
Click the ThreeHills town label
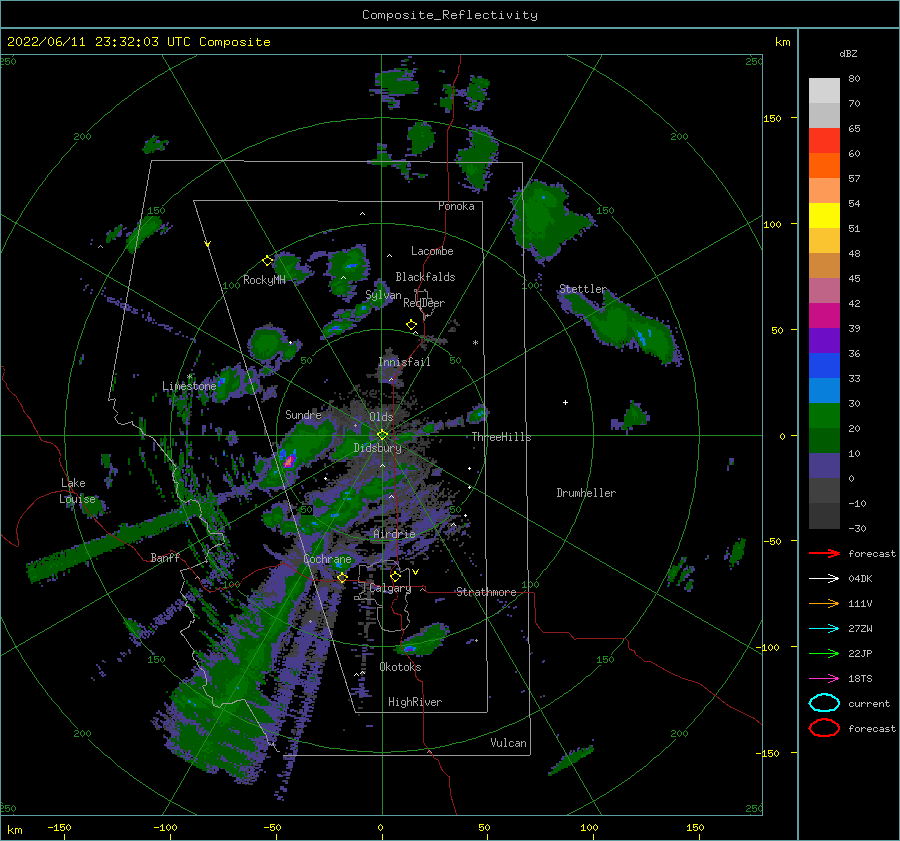click(501, 437)
